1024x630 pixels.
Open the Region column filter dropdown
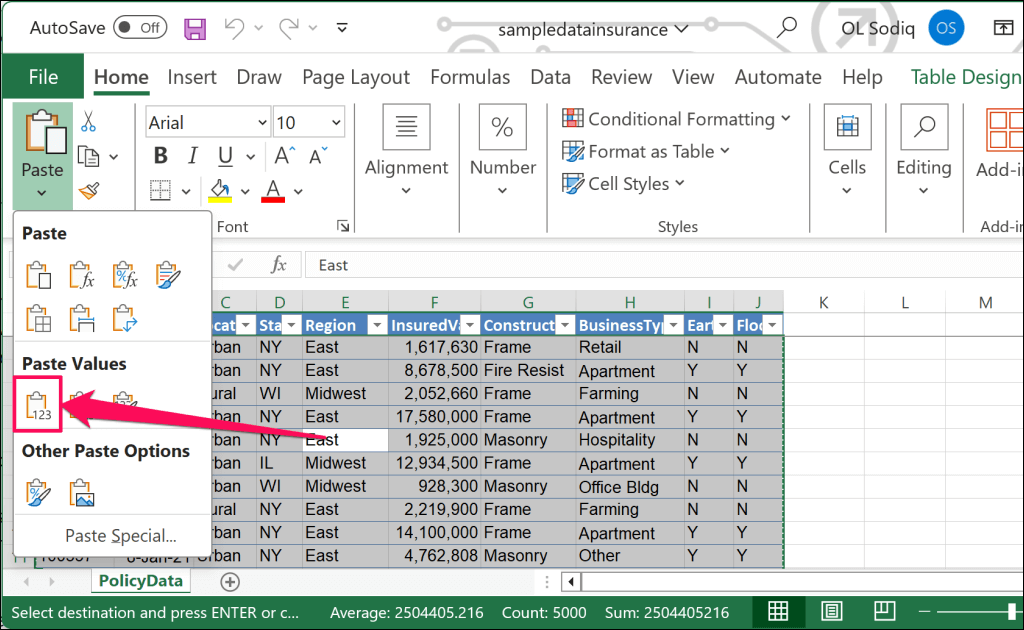pos(377,325)
